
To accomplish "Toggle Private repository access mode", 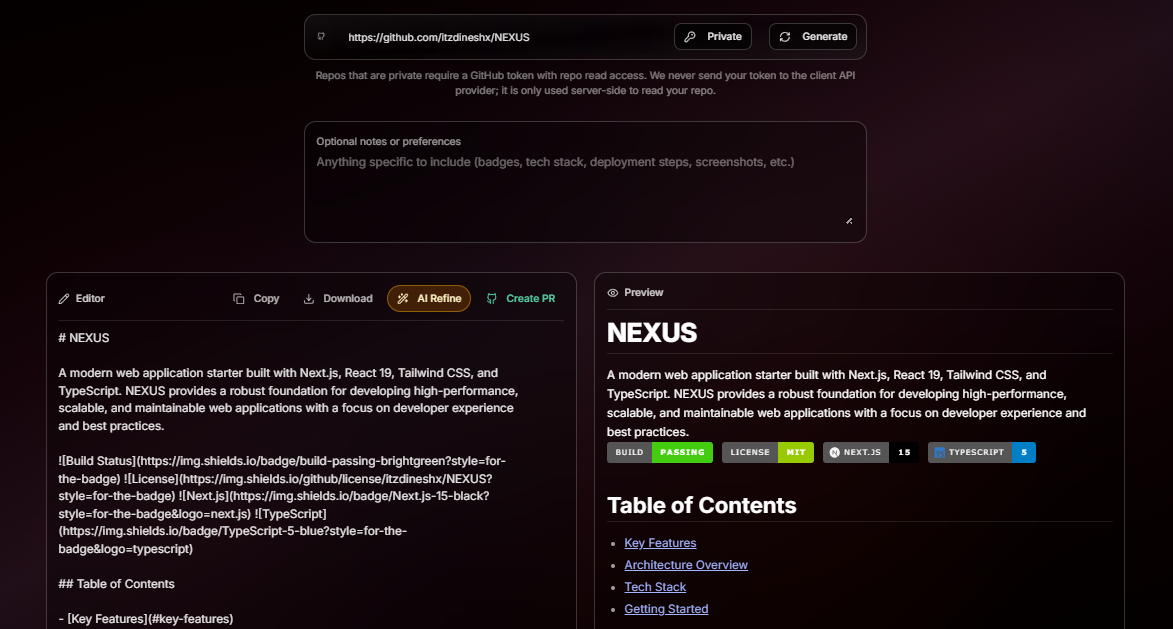I will click(713, 36).
